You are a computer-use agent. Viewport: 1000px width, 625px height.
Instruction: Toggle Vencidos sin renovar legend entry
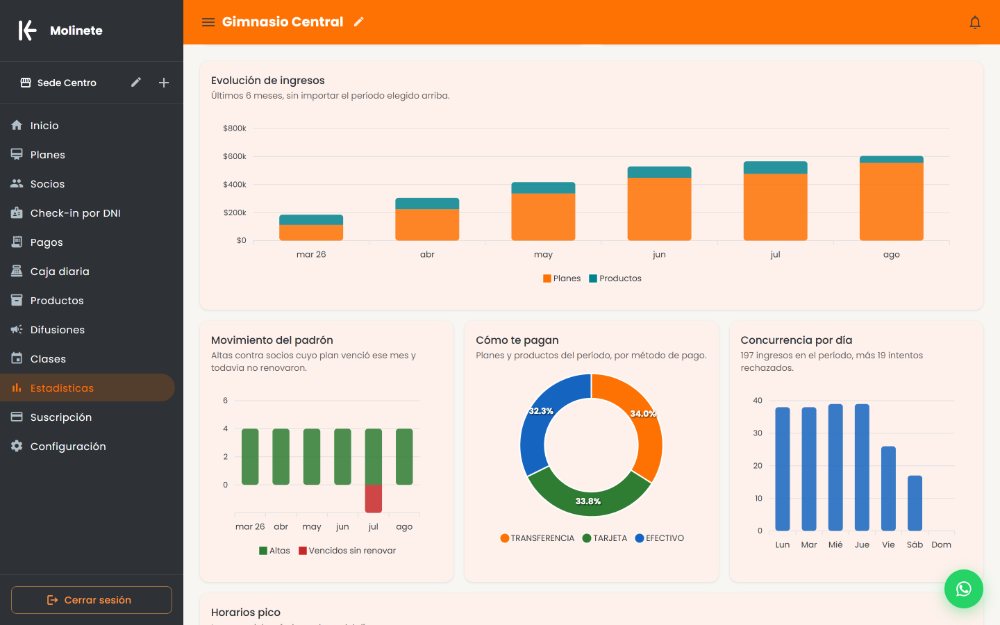[x=348, y=551]
